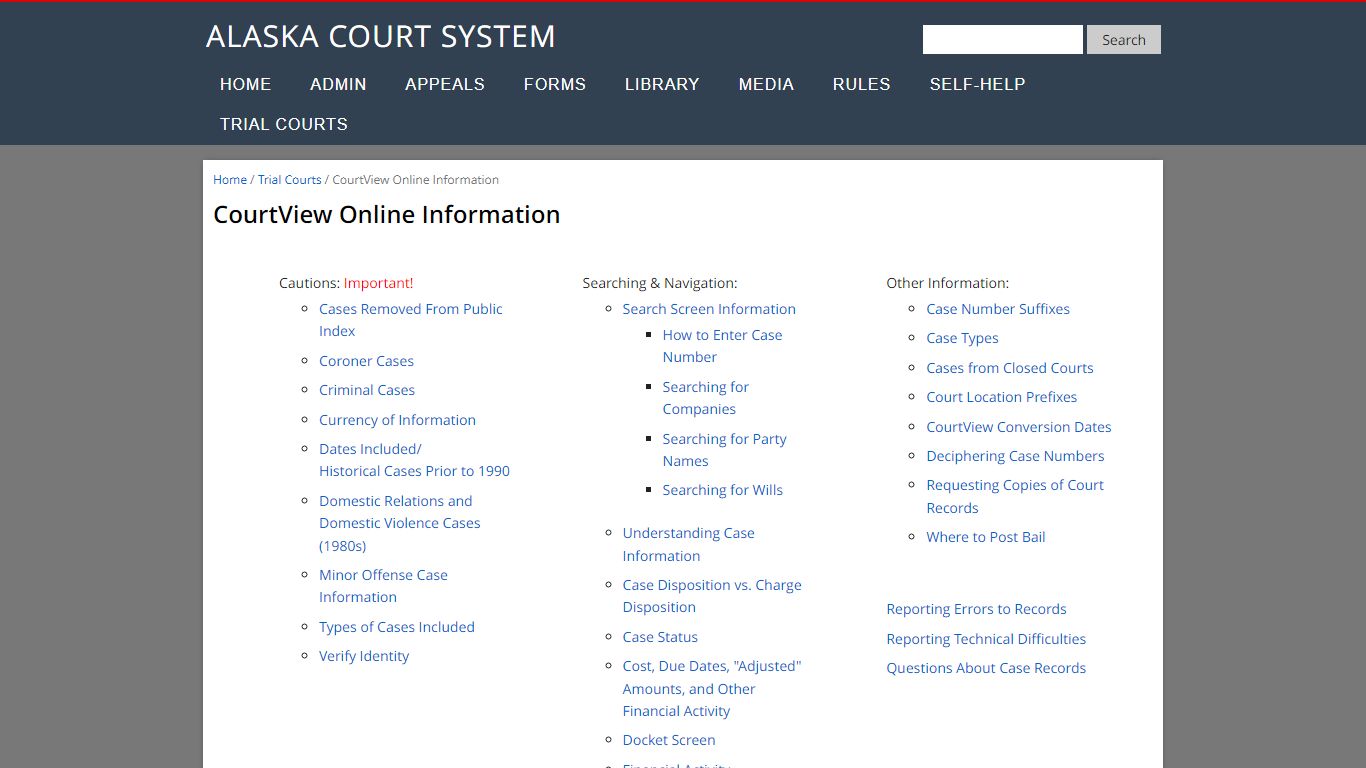This screenshot has height=768, width=1366.
Task: Open Requesting Copies of Court Records link
Action: 1015,496
